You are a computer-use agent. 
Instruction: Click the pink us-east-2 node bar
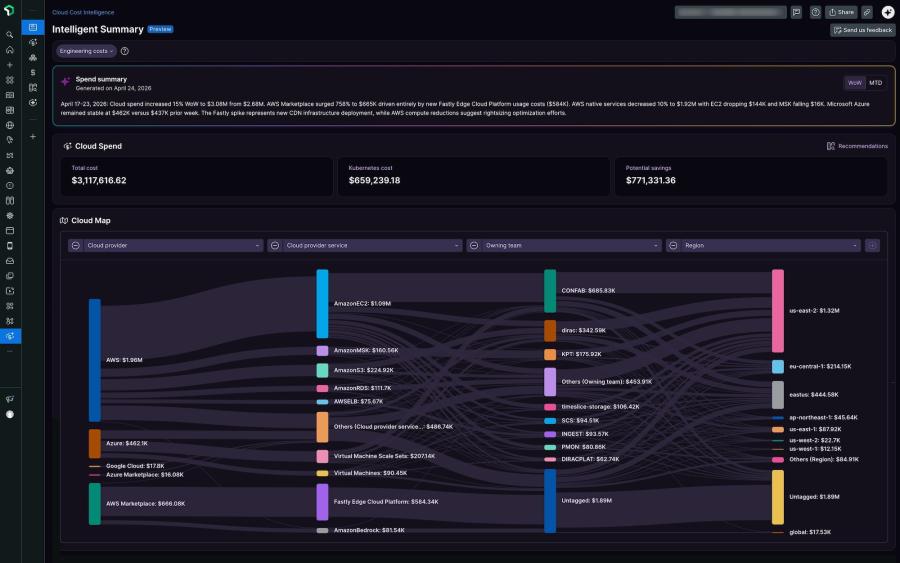click(x=778, y=310)
